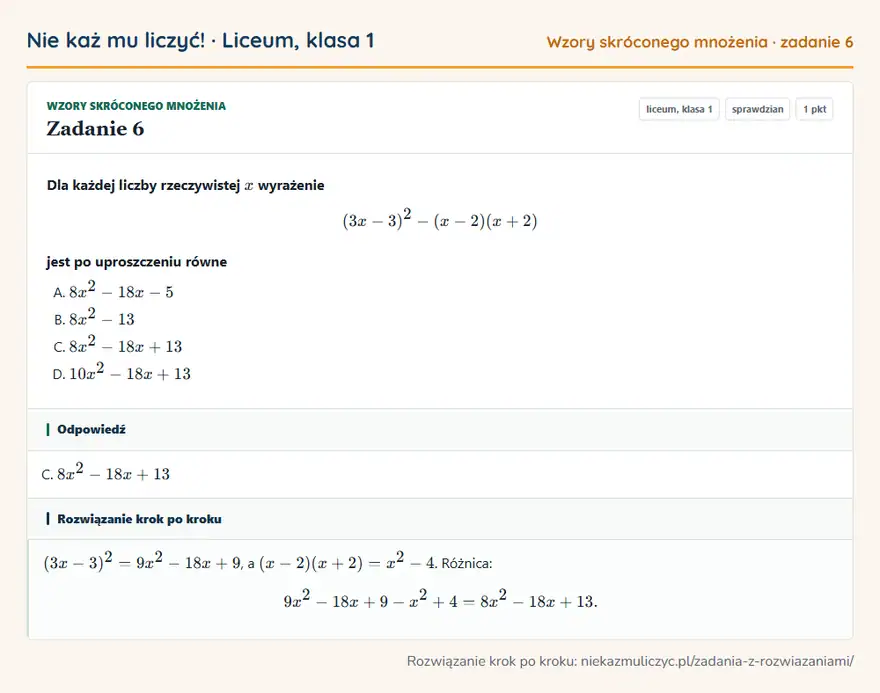Click the niekazmuliczyc.pl/zadania-z-rozwiazaniami/ footer link
The image size is (880, 693).
point(717,661)
